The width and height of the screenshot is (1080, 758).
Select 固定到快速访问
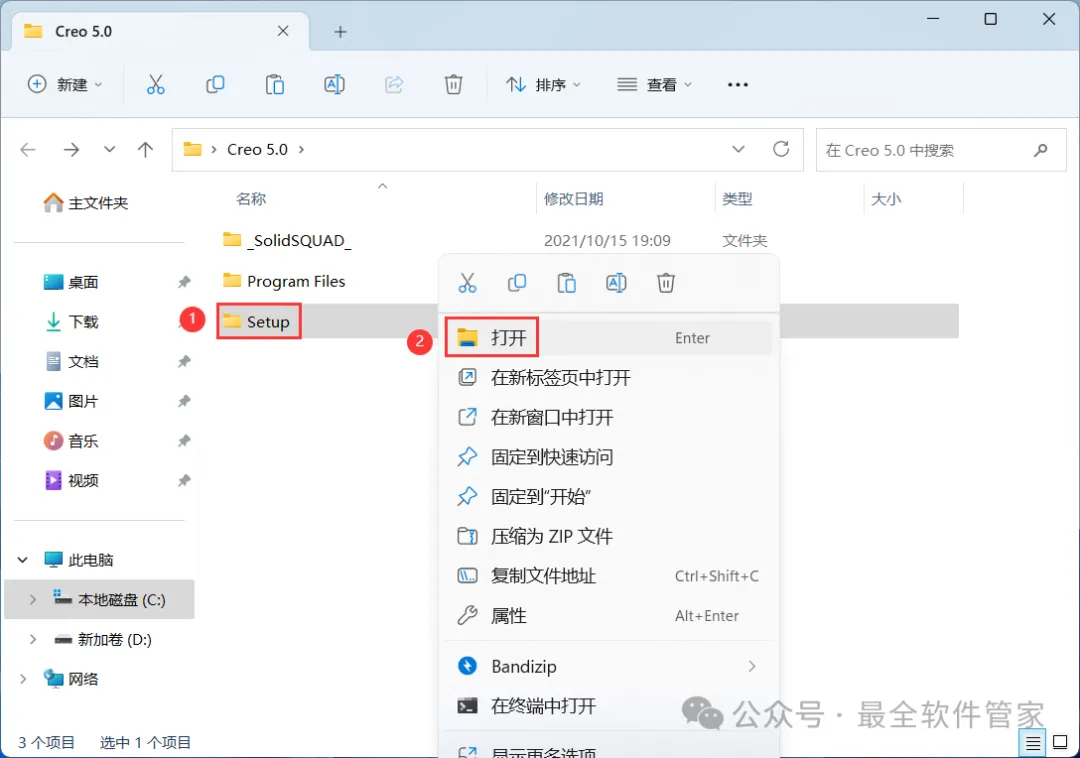point(608,457)
